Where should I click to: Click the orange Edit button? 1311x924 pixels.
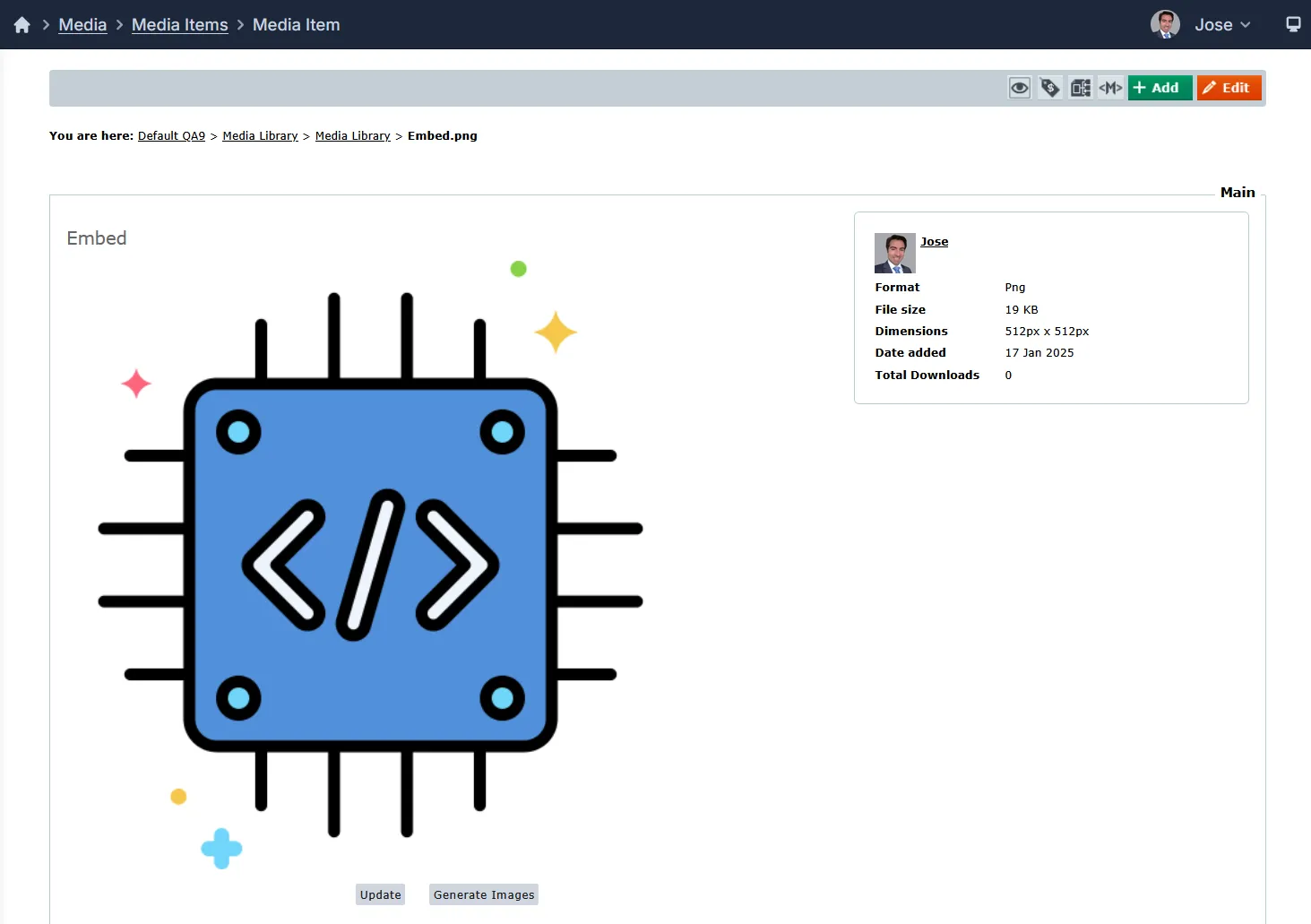point(1229,88)
